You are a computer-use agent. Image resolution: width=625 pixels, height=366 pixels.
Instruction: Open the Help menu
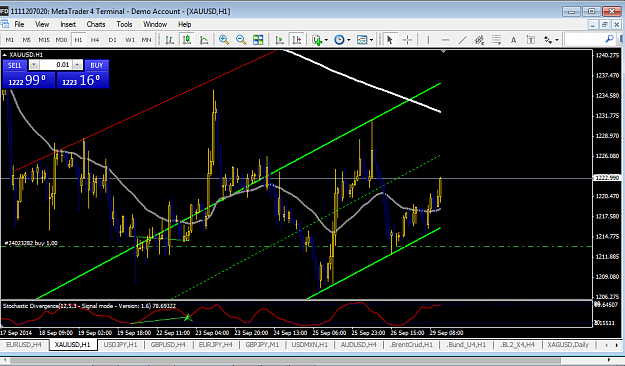184,24
